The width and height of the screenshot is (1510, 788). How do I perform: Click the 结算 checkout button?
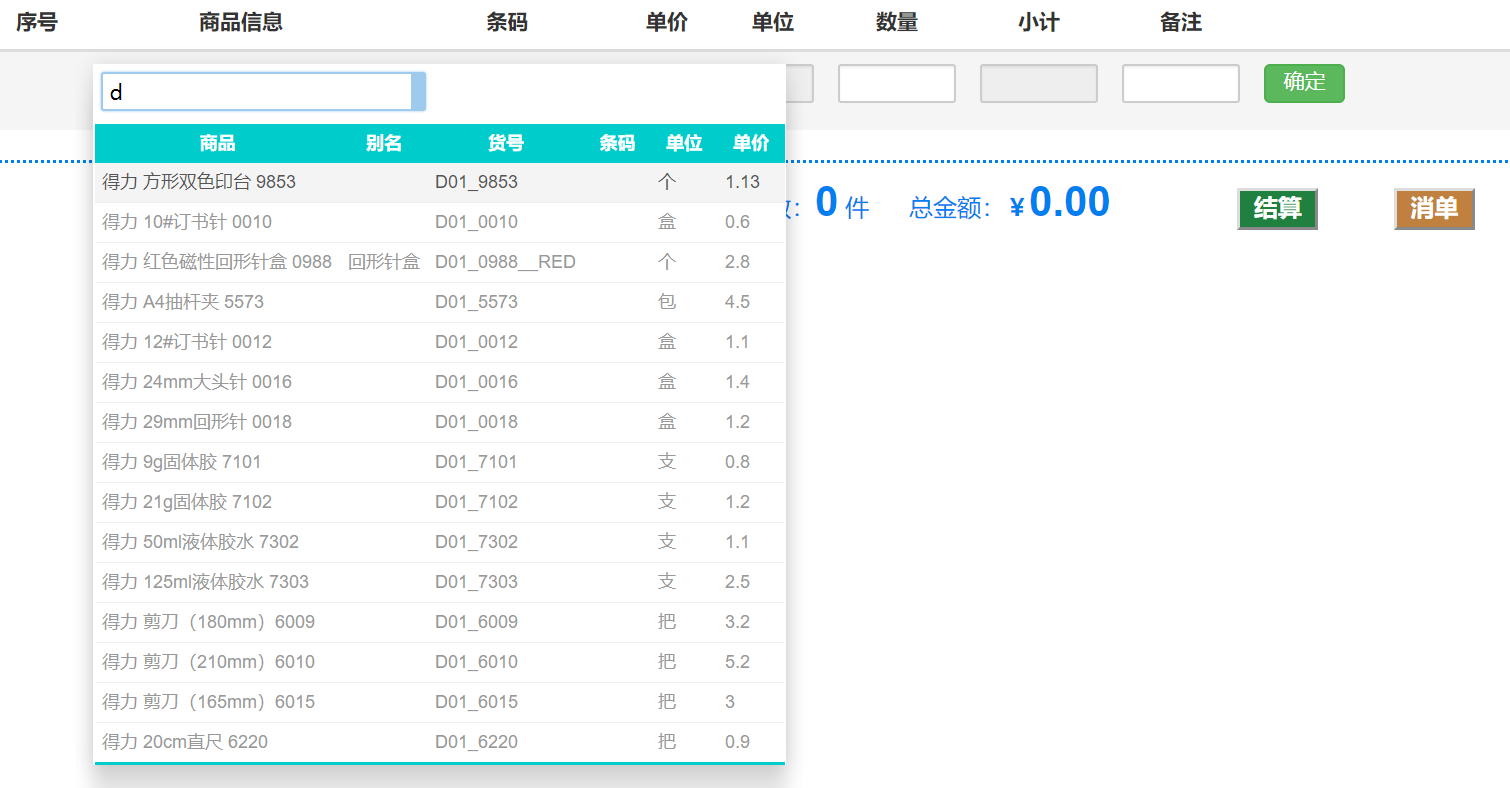(1277, 209)
